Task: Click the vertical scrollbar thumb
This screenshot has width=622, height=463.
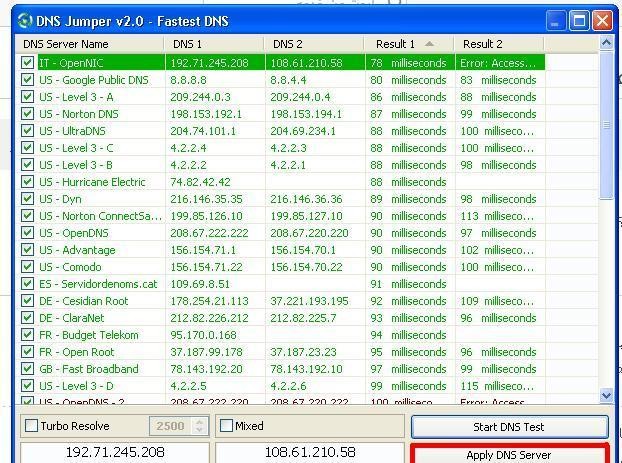Action: [x=606, y=125]
